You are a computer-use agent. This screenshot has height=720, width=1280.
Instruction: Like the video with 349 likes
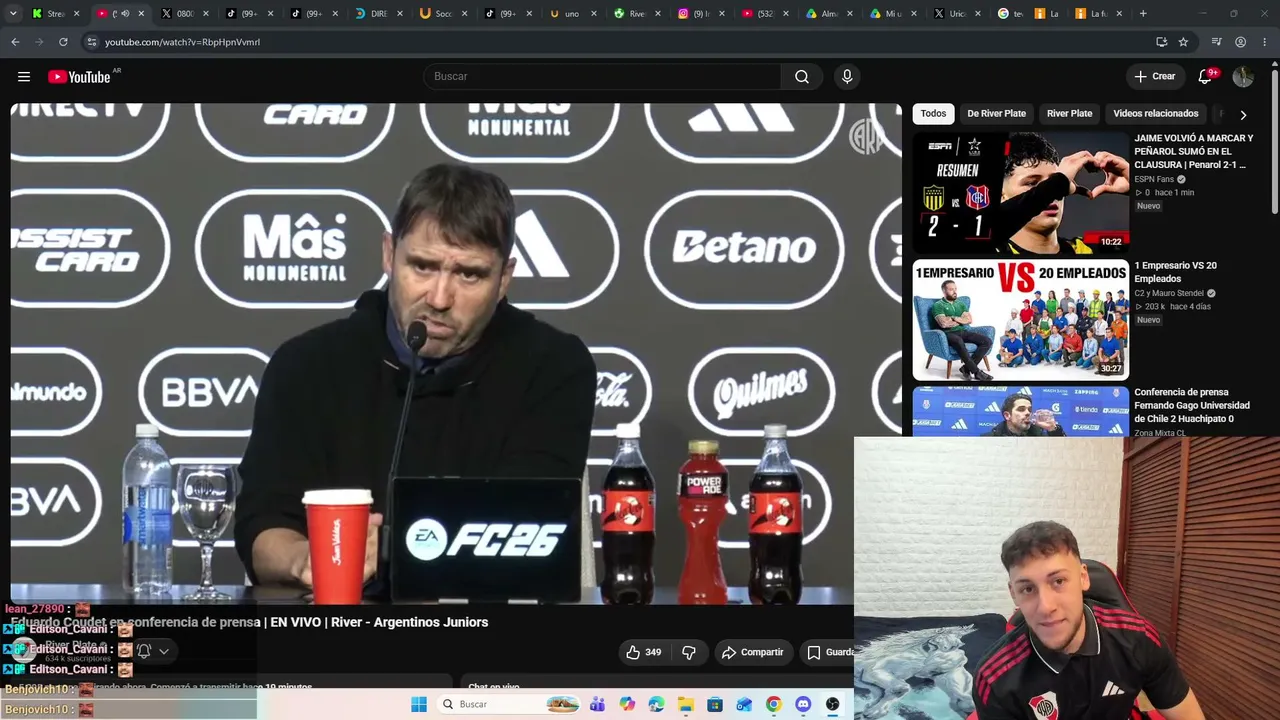pyautogui.click(x=643, y=652)
